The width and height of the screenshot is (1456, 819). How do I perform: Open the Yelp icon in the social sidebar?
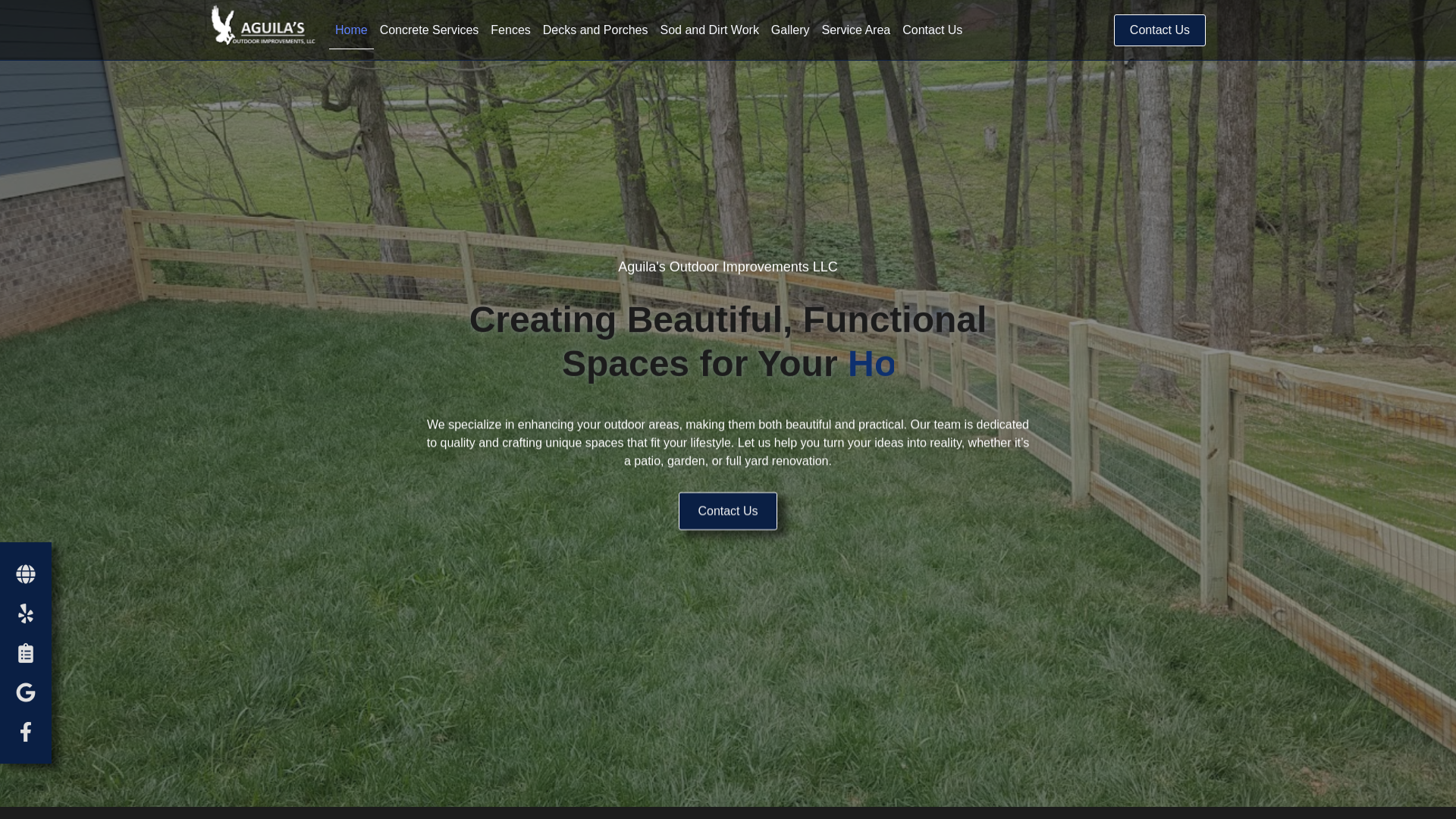pyautogui.click(x=26, y=613)
